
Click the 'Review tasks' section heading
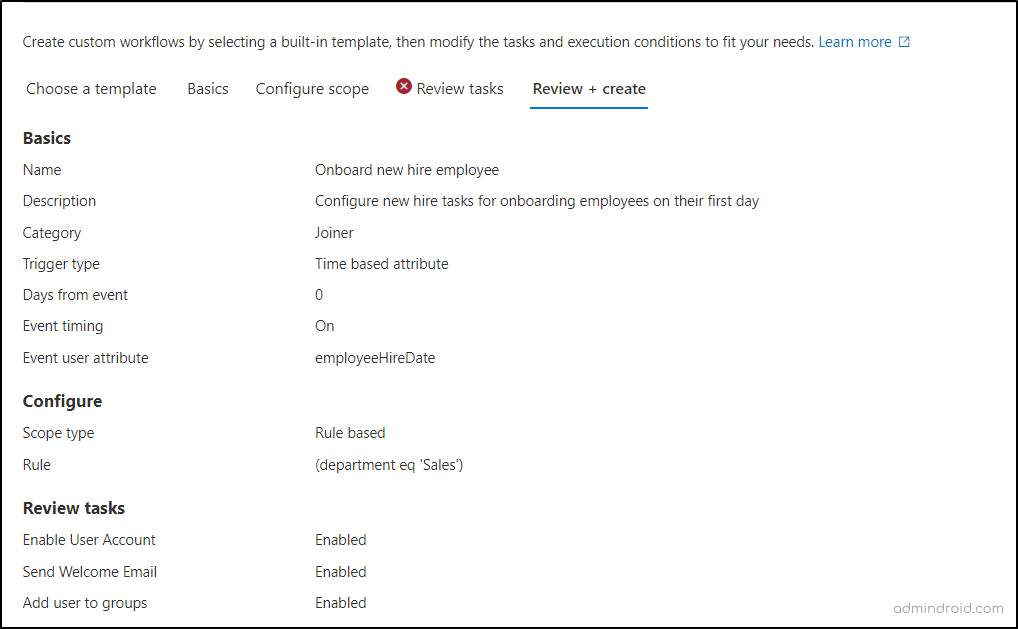click(74, 508)
